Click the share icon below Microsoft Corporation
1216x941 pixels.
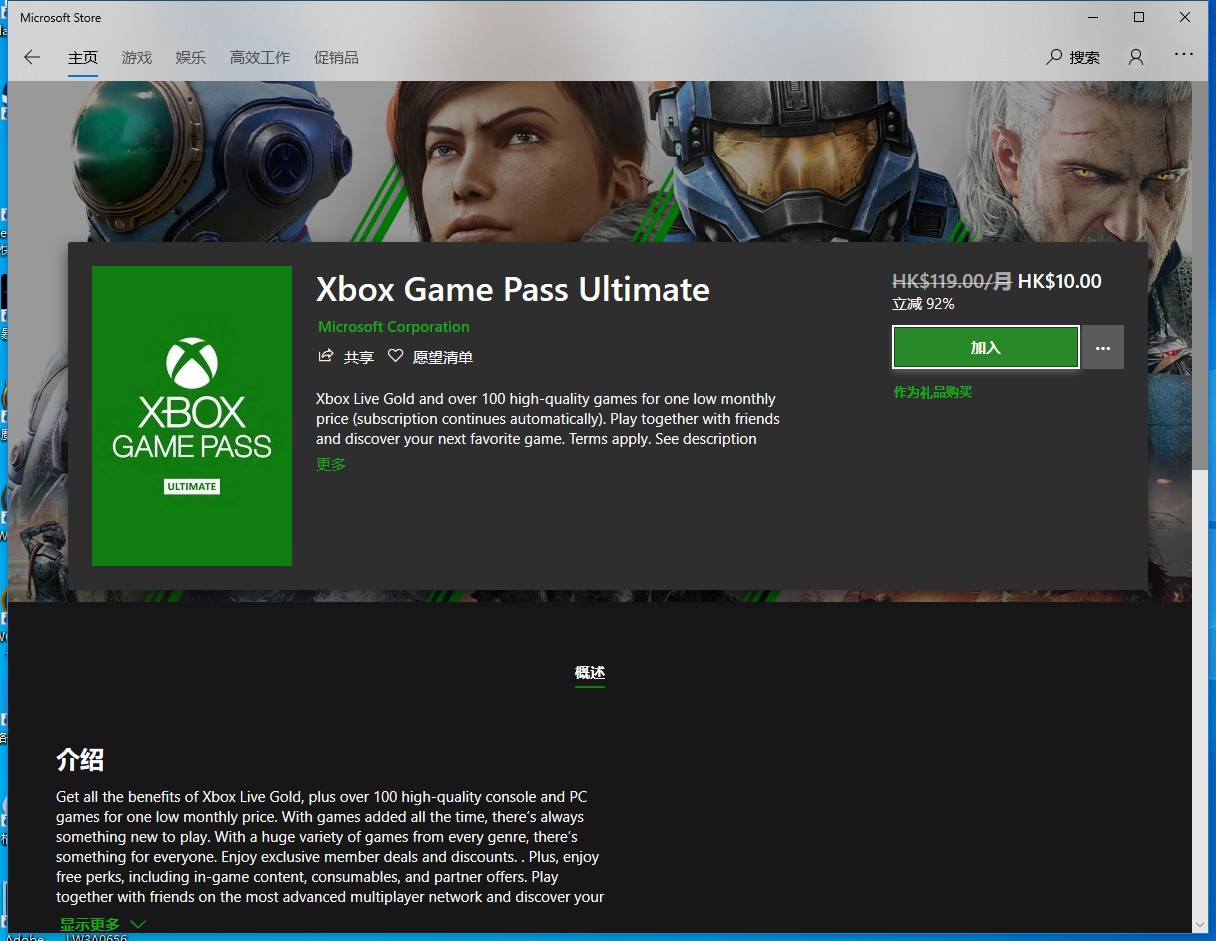tap(326, 356)
